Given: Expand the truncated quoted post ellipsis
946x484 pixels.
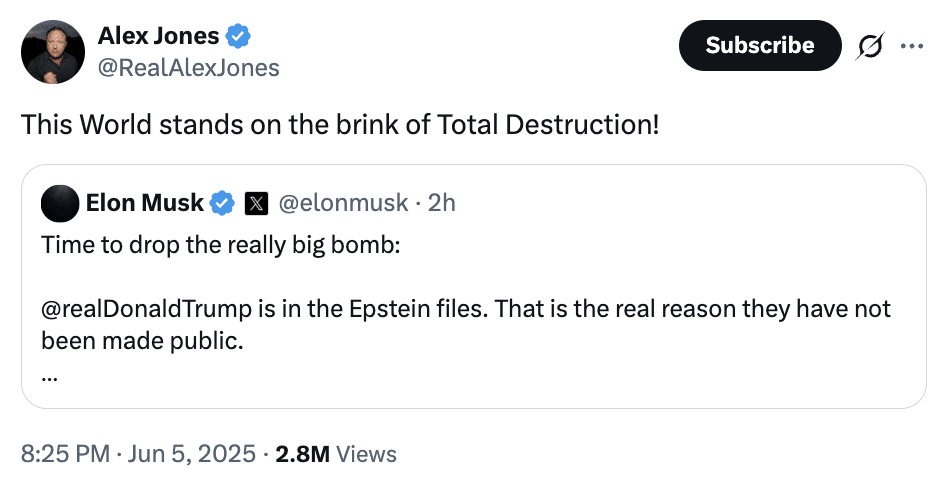Looking at the screenshot, I should [49, 378].
